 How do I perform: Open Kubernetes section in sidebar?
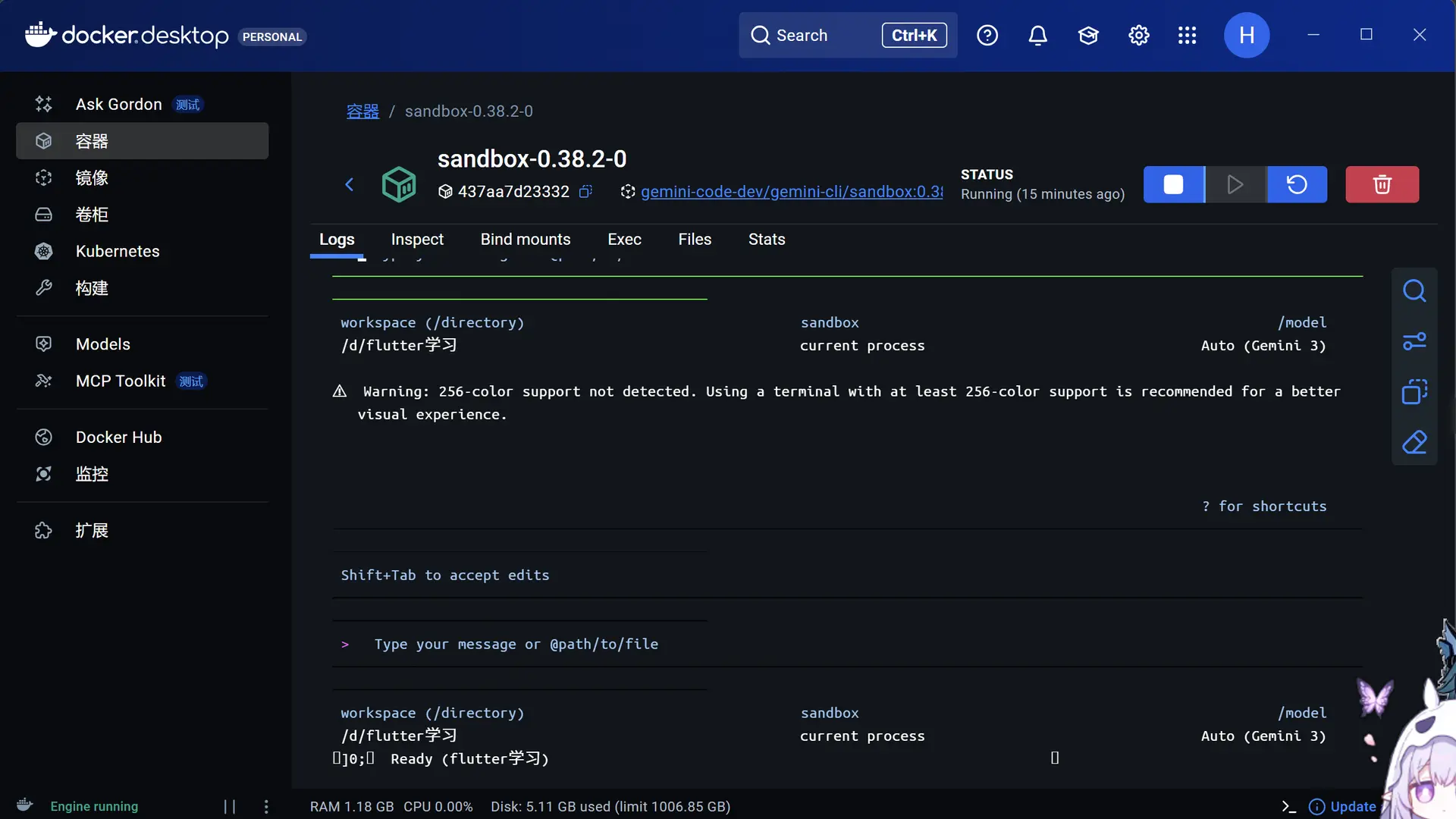click(x=142, y=251)
